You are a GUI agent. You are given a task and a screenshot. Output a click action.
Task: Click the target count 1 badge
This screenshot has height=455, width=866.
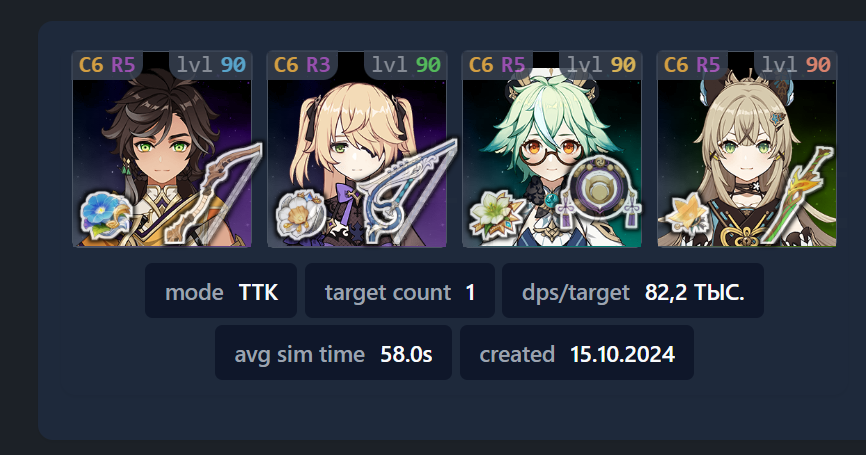pyautogui.click(x=399, y=291)
